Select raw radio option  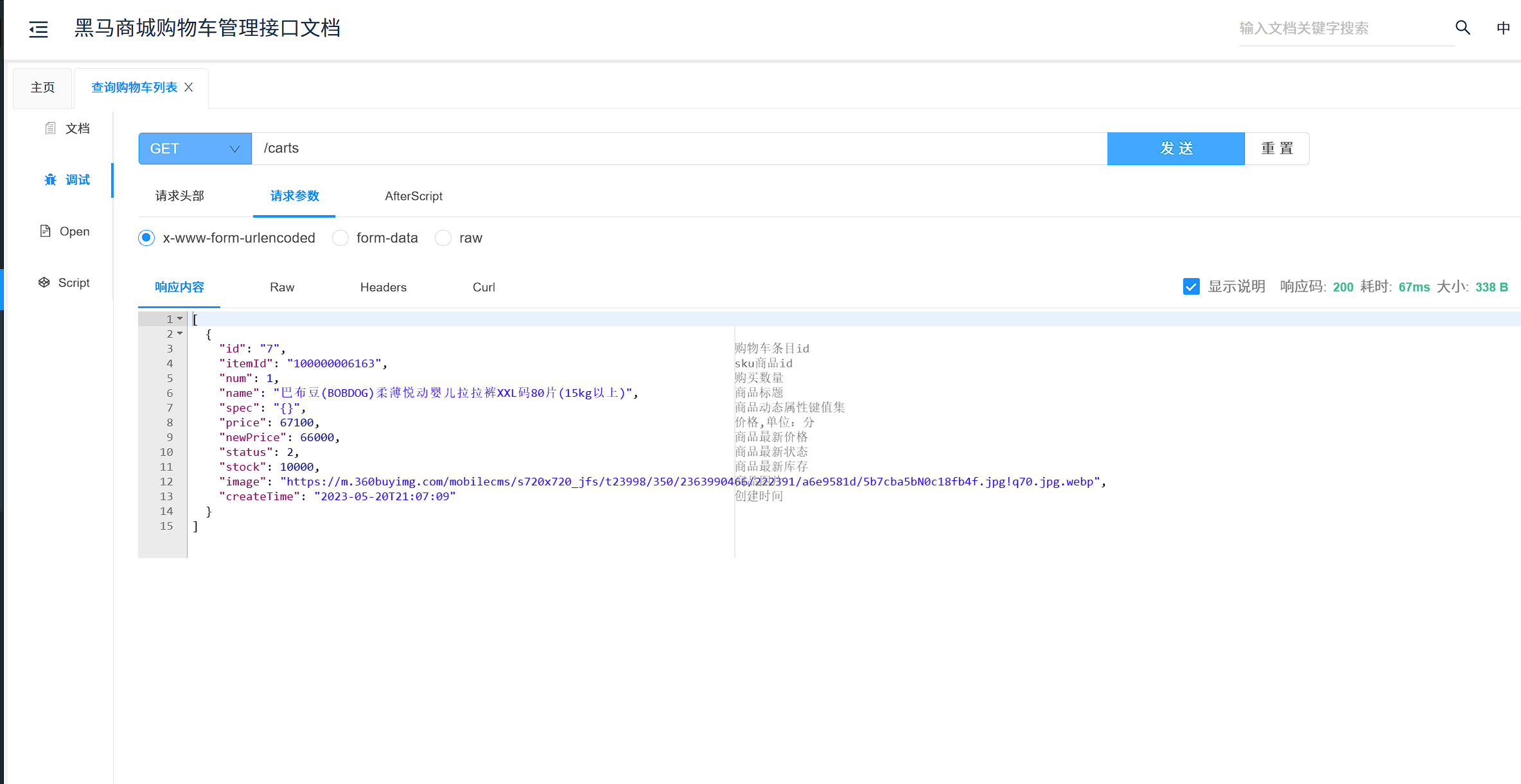pyautogui.click(x=443, y=238)
